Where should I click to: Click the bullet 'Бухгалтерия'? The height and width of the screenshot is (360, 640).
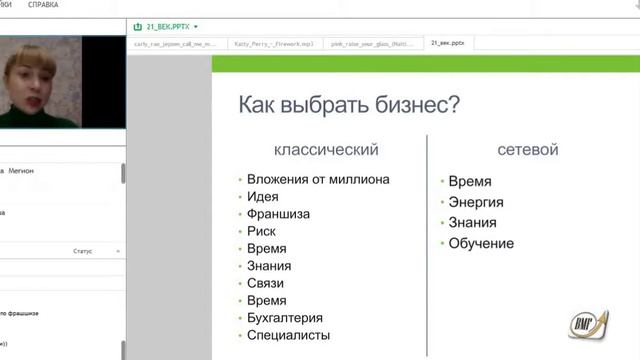(x=285, y=318)
